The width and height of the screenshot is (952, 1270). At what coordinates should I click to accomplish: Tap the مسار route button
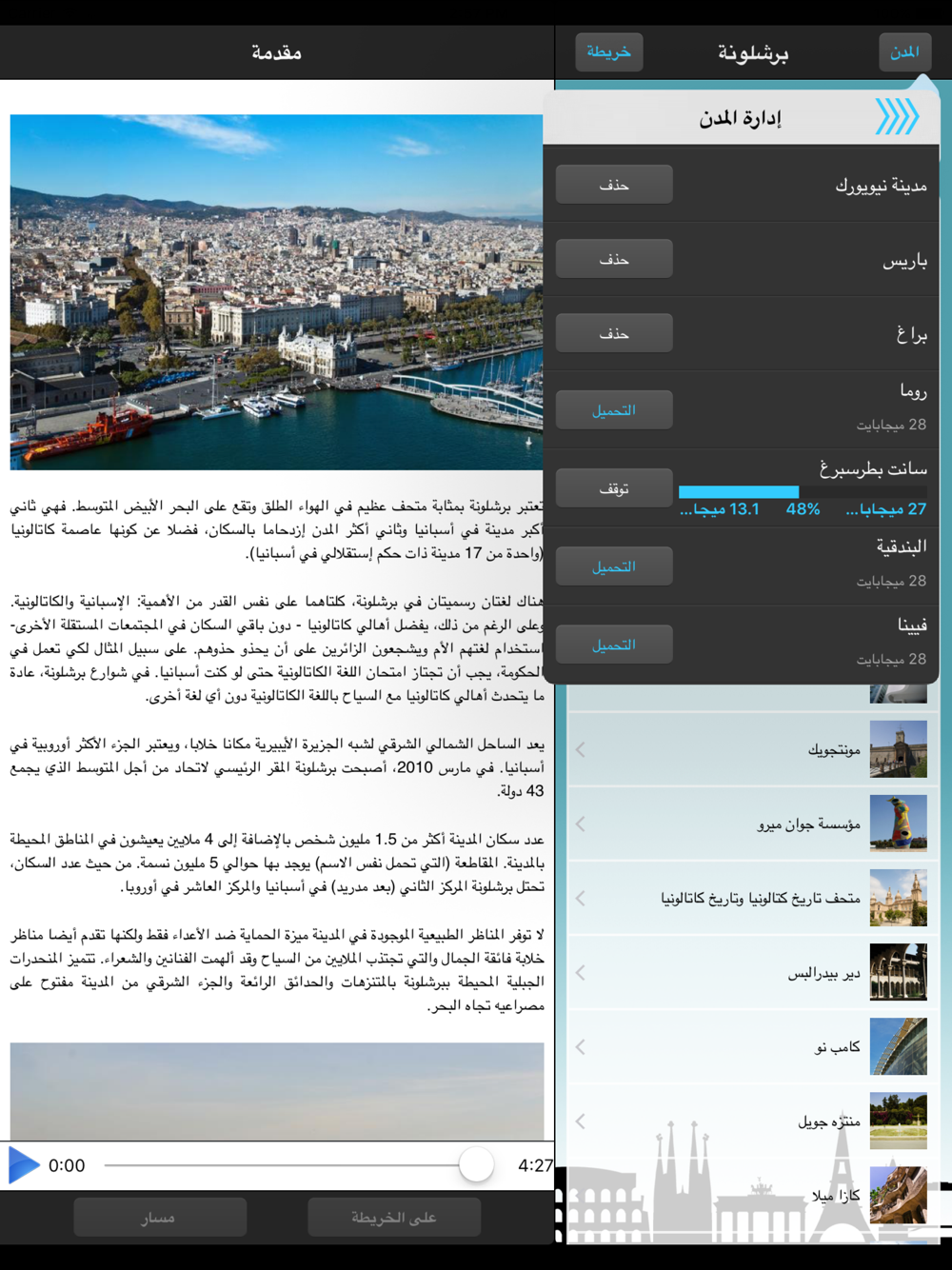point(160,1218)
